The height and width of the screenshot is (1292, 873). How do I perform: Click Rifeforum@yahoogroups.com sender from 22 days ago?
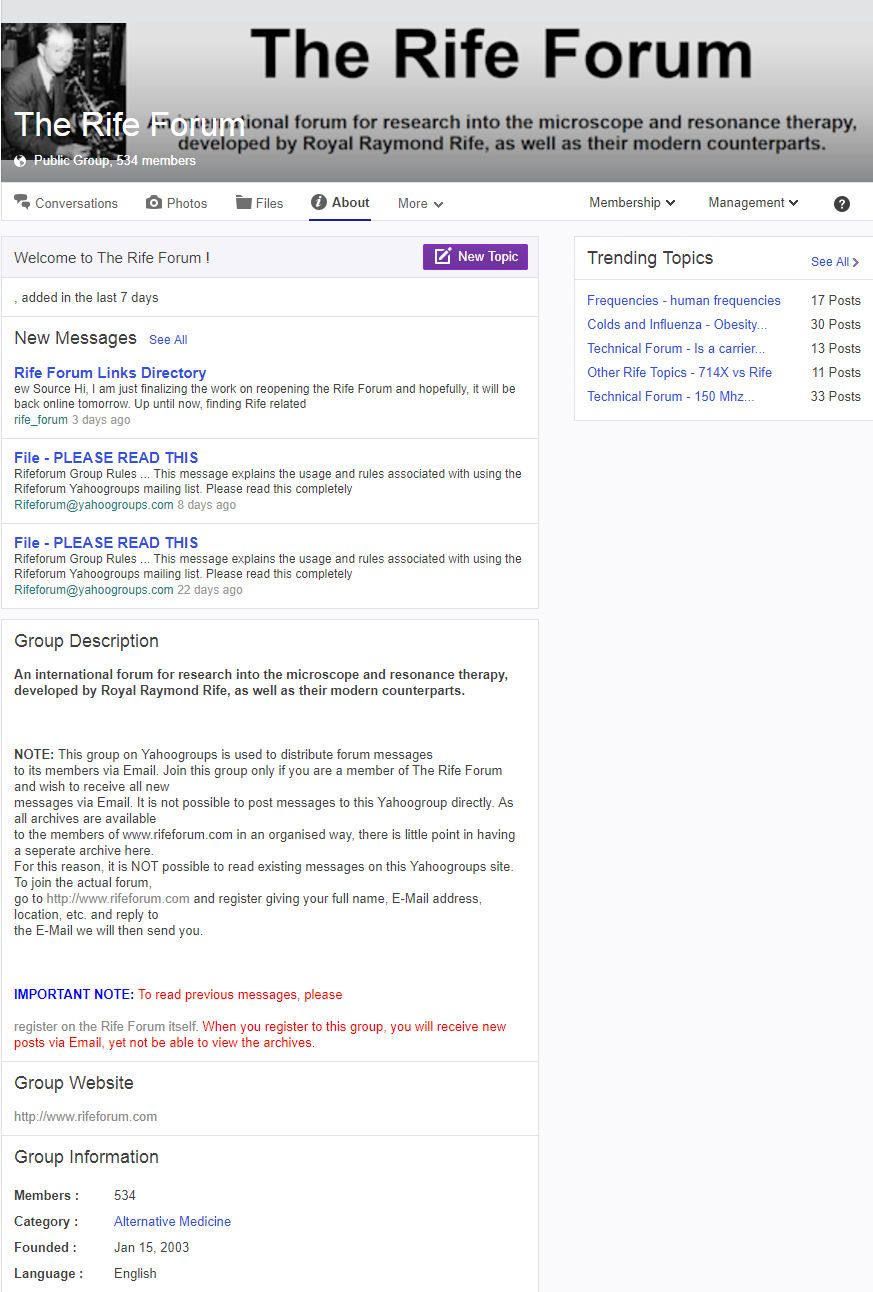pyautogui.click(x=94, y=590)
